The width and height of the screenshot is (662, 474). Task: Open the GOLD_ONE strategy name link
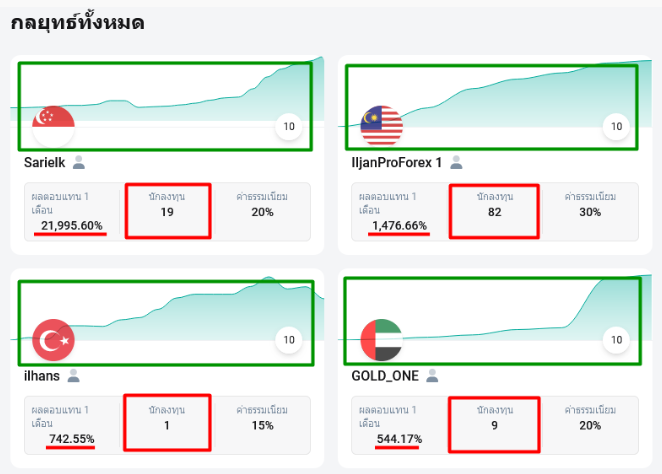click(385, 376)
